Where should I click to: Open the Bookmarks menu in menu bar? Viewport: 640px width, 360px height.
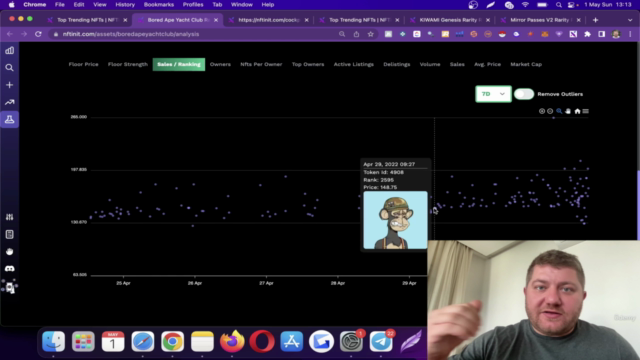[159, 4]
